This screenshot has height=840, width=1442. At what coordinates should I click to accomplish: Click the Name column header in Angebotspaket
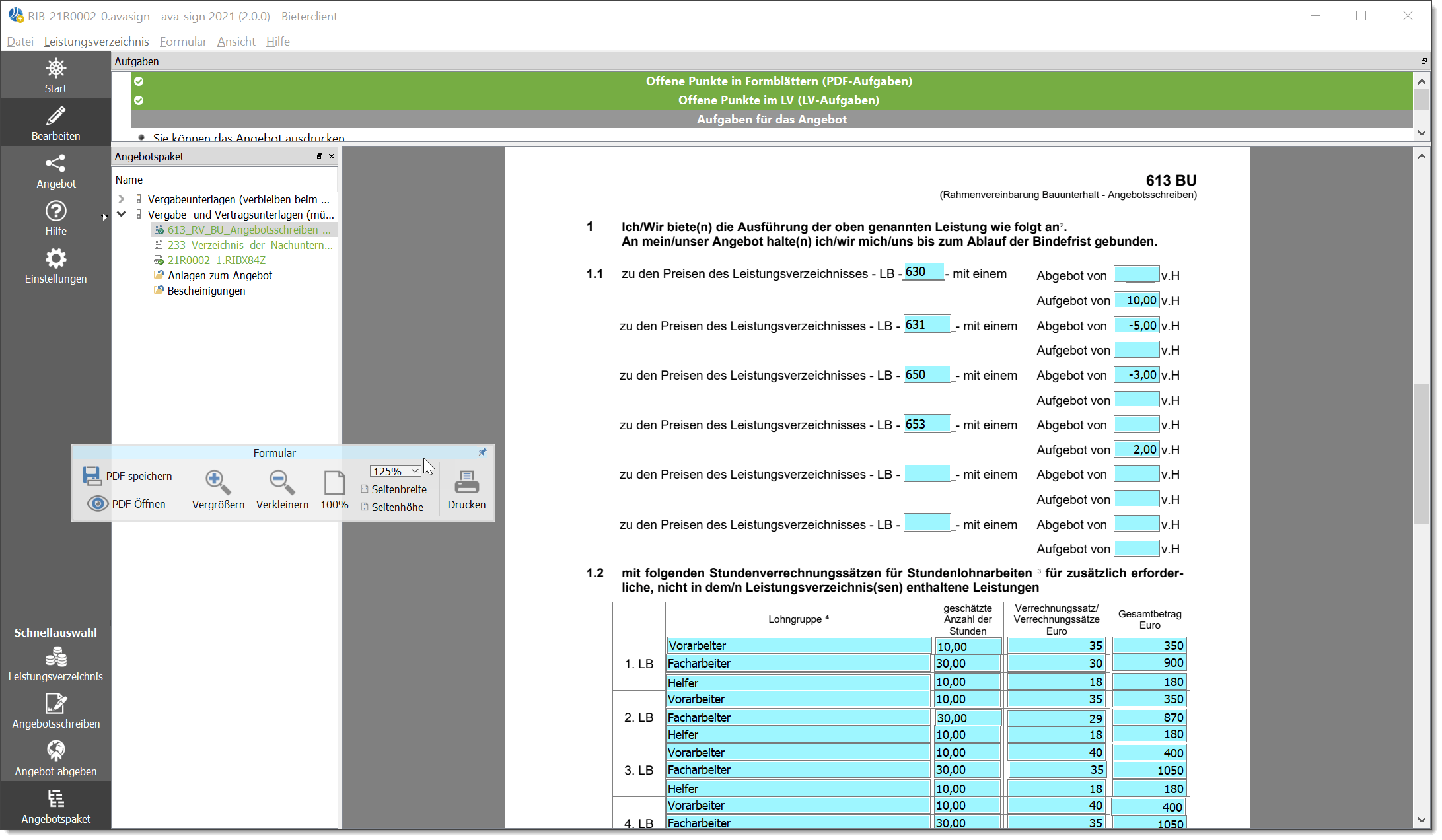click(129, 180)
